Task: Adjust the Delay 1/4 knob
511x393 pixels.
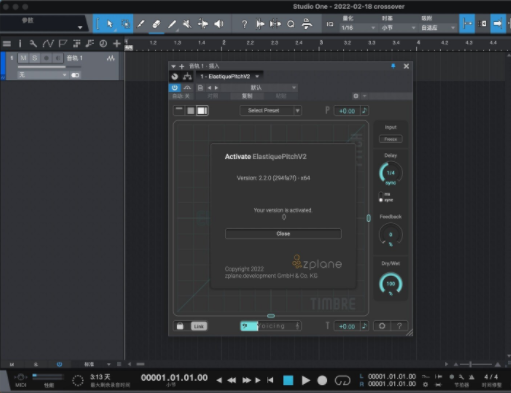Action: [x=391, y=173]
